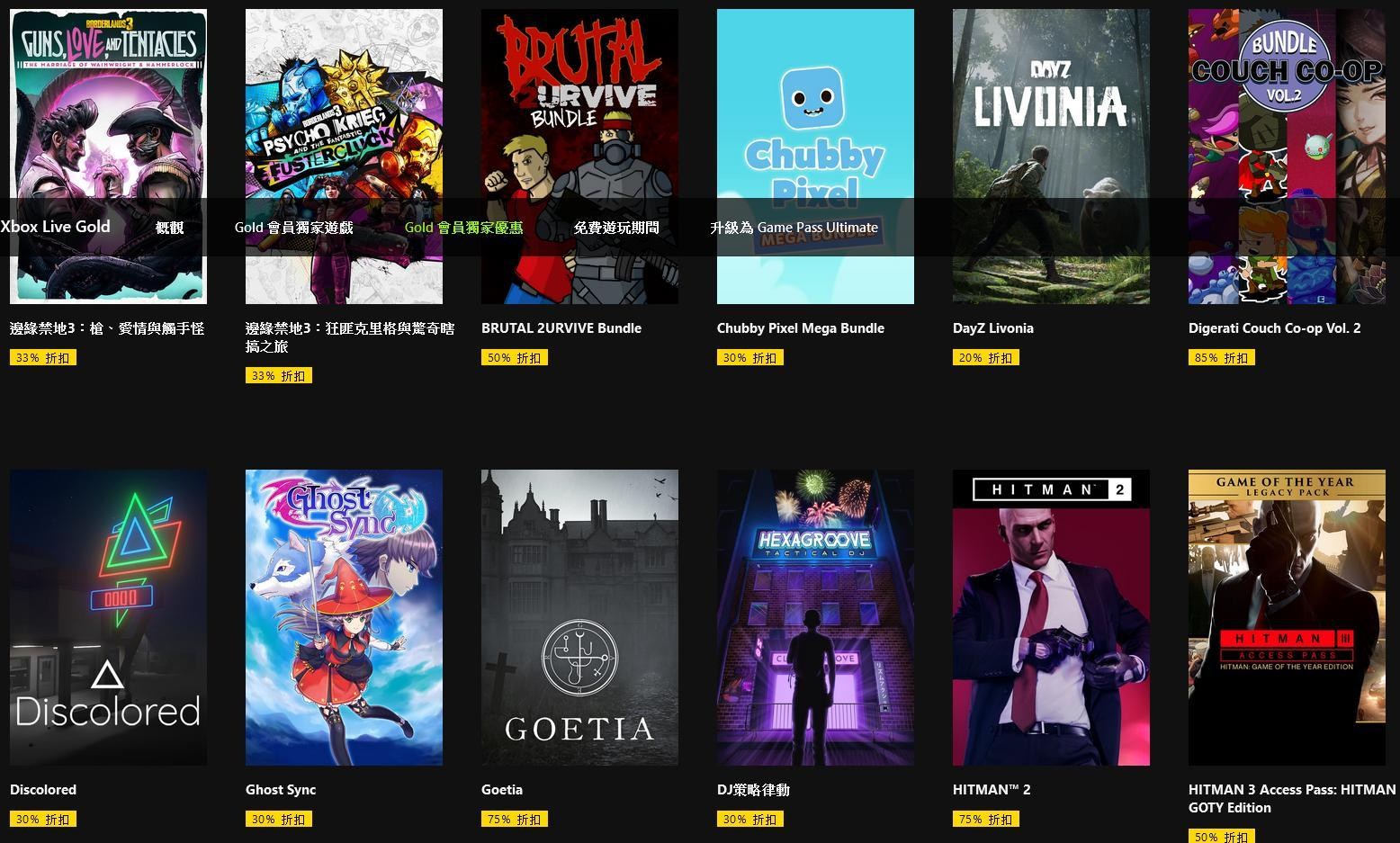Open Psycho Krieg Fustercluck cover art

point(344,157)
